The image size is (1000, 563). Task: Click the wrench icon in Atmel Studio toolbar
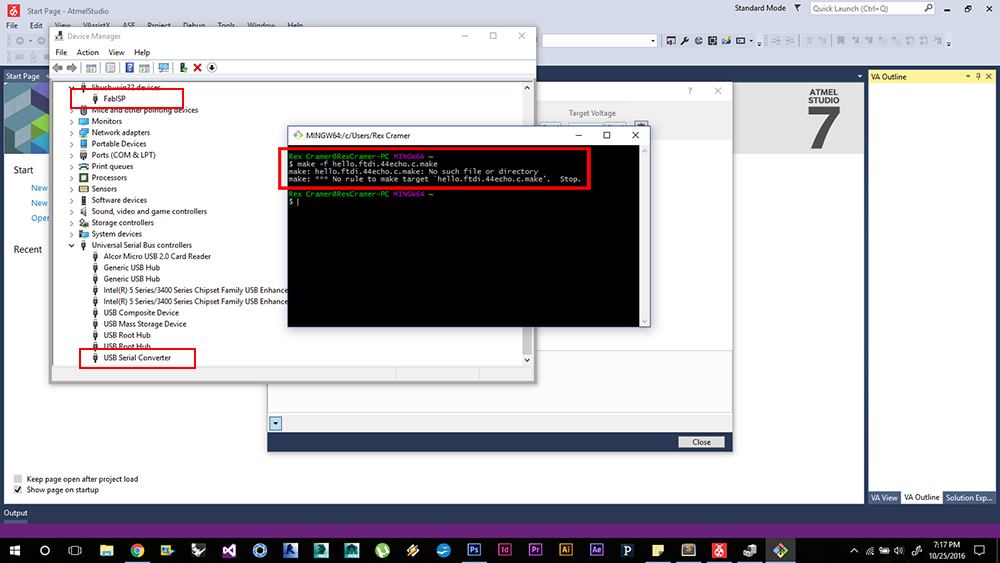[x=684, y=41]
